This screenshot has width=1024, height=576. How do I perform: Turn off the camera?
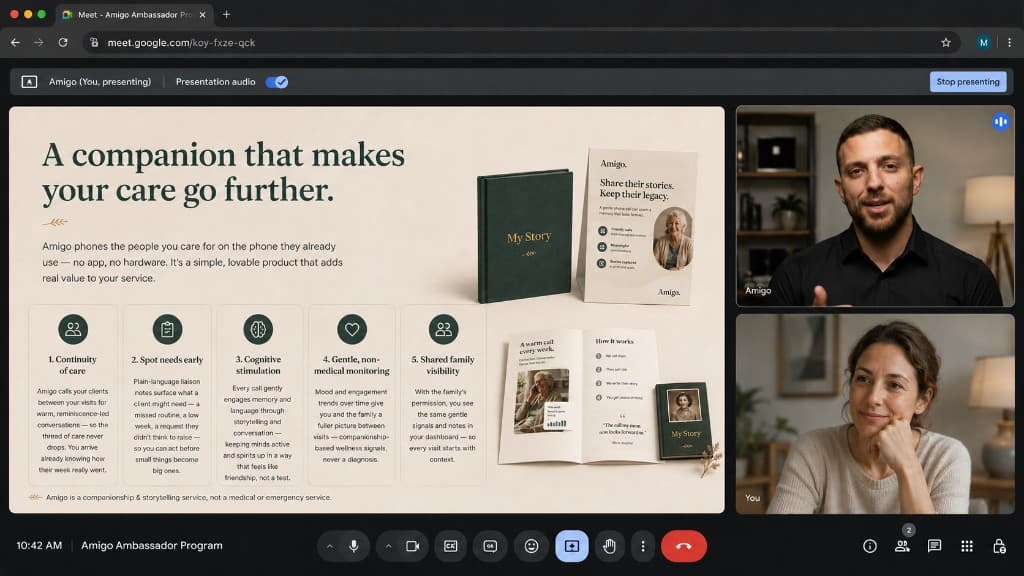coord(412,546)
